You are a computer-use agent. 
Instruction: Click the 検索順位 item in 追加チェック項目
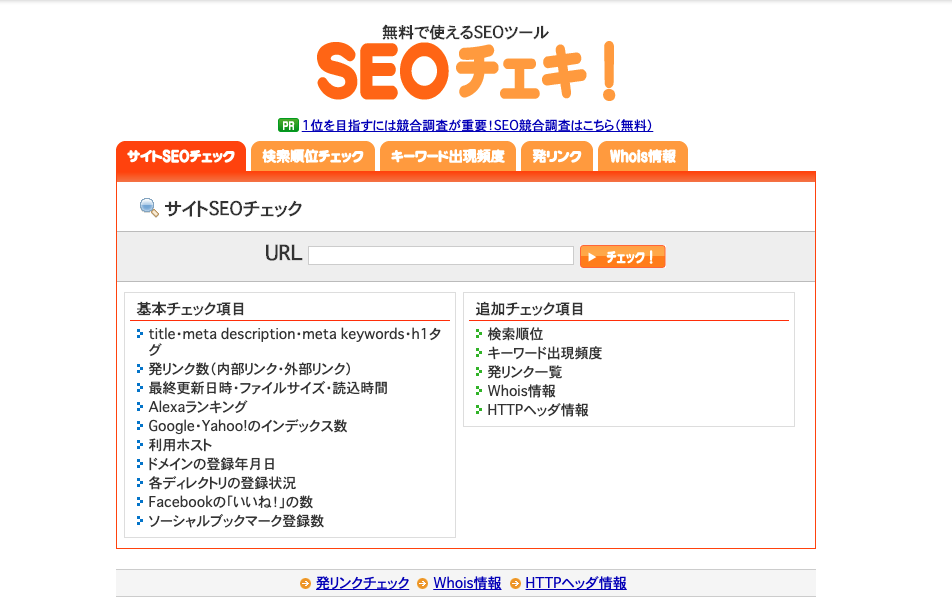515,334
